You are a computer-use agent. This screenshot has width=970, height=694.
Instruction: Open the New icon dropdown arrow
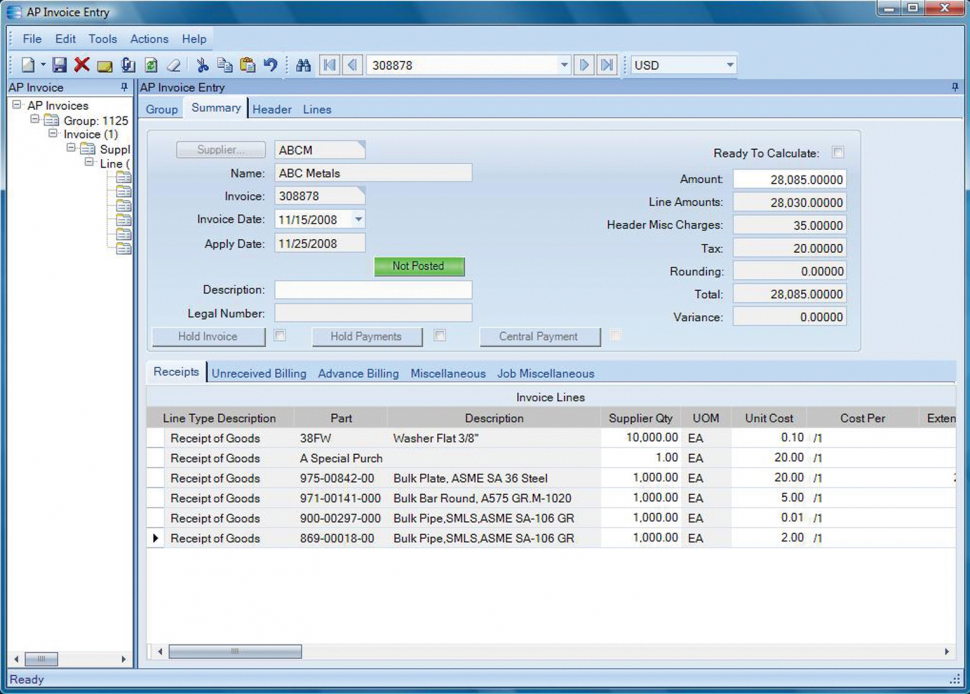(43, 64)
